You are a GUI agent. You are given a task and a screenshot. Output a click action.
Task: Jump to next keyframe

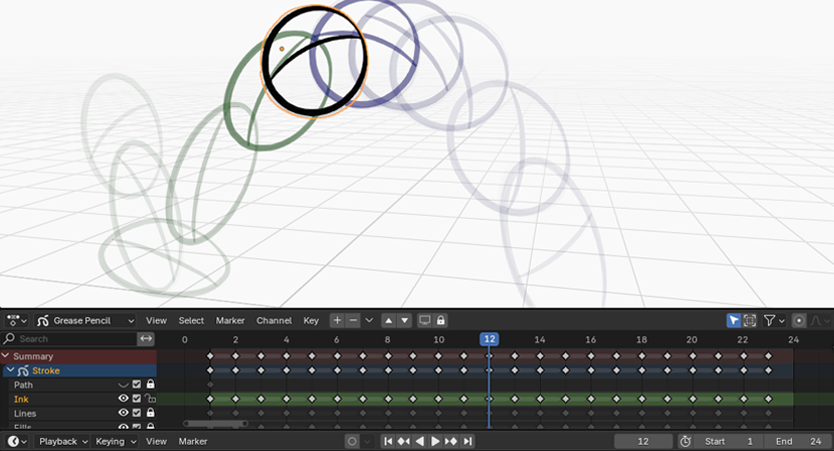(451, 441)
